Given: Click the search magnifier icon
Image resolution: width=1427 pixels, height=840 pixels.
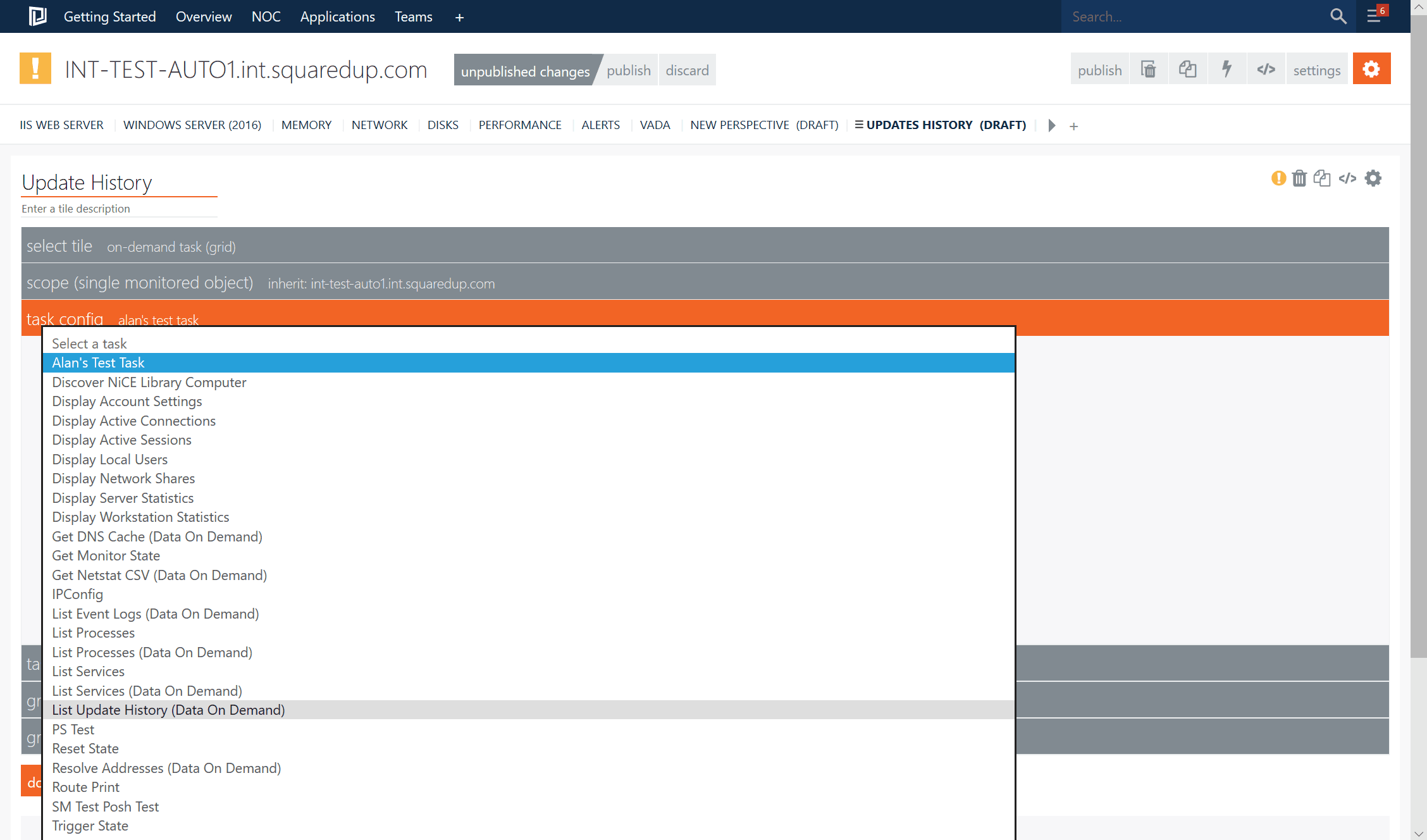Looking at the screenshot, I should click(x=1338, y=16).
